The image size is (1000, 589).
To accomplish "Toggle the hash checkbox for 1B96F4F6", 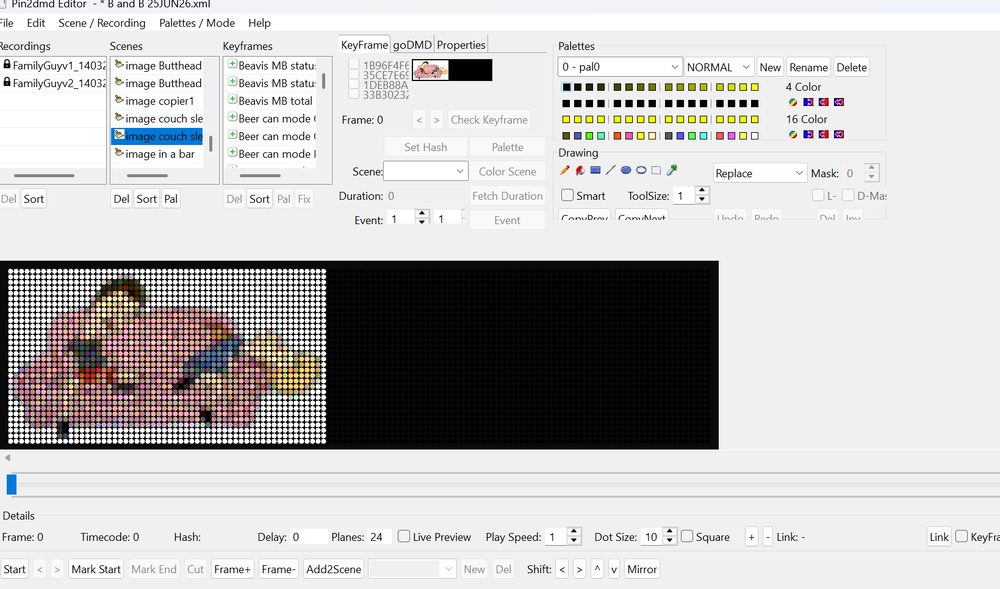I will tap(354, 64).
